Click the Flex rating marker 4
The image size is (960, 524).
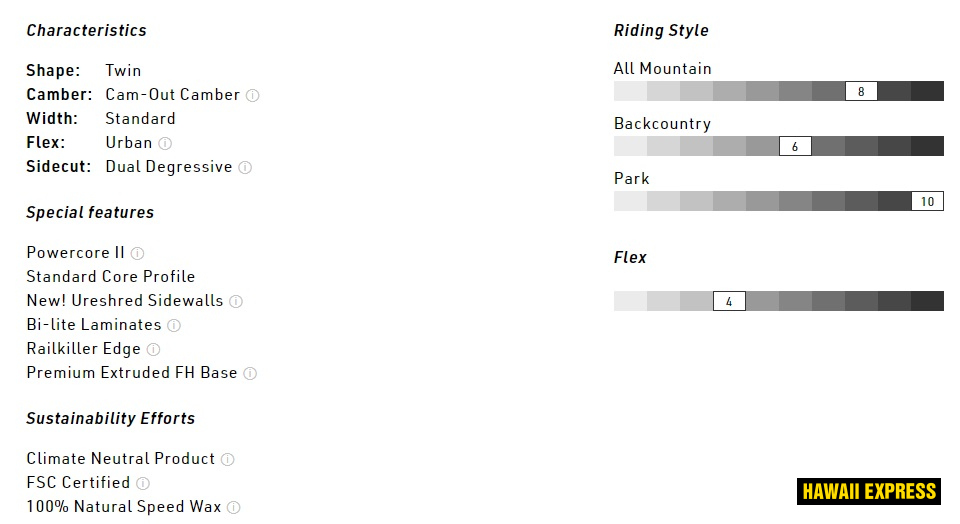click(x=729, y=302)
